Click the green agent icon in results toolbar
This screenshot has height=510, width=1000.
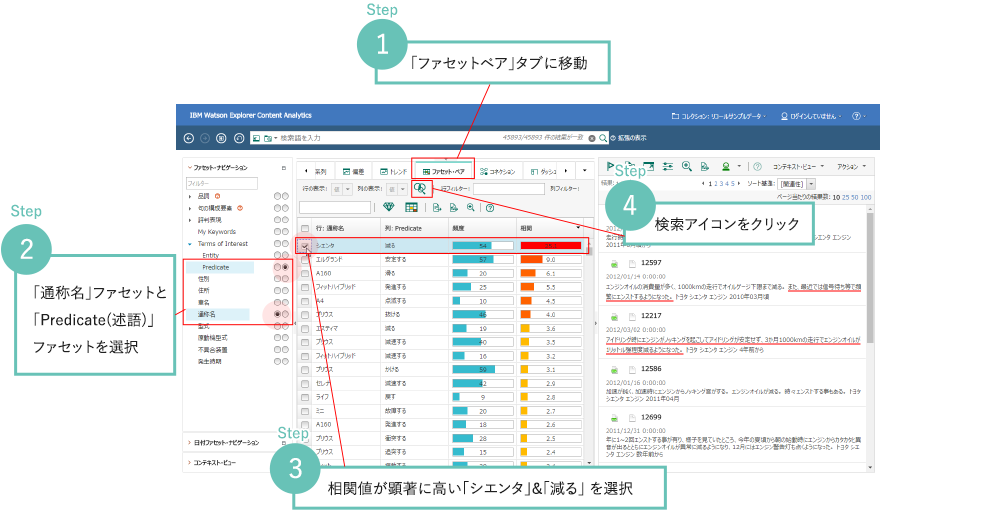point(726,166)
